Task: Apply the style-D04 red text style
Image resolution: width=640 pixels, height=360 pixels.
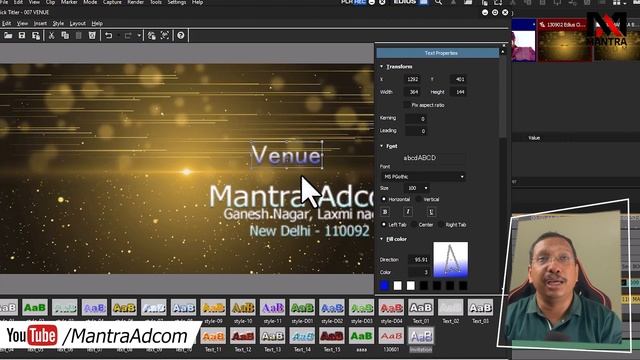Action: (x=391, y=308)
